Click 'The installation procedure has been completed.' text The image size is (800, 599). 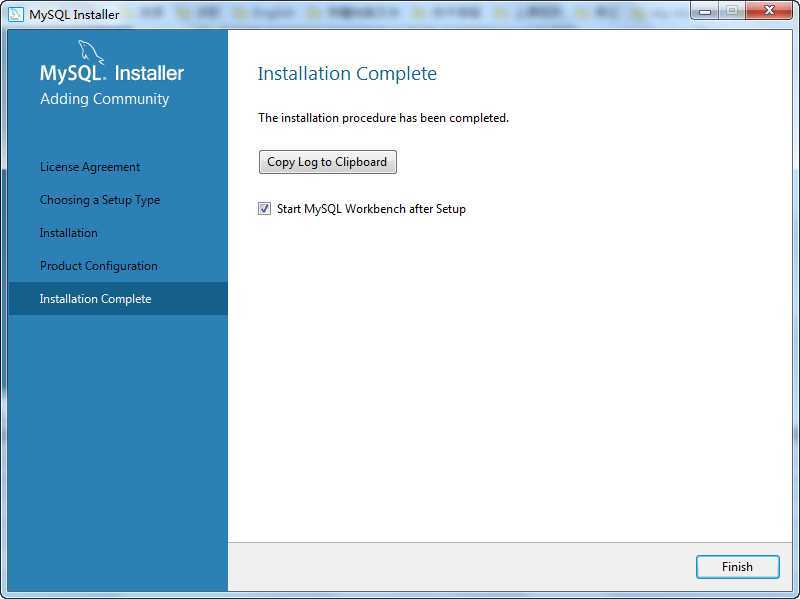[x=384, y=118]
